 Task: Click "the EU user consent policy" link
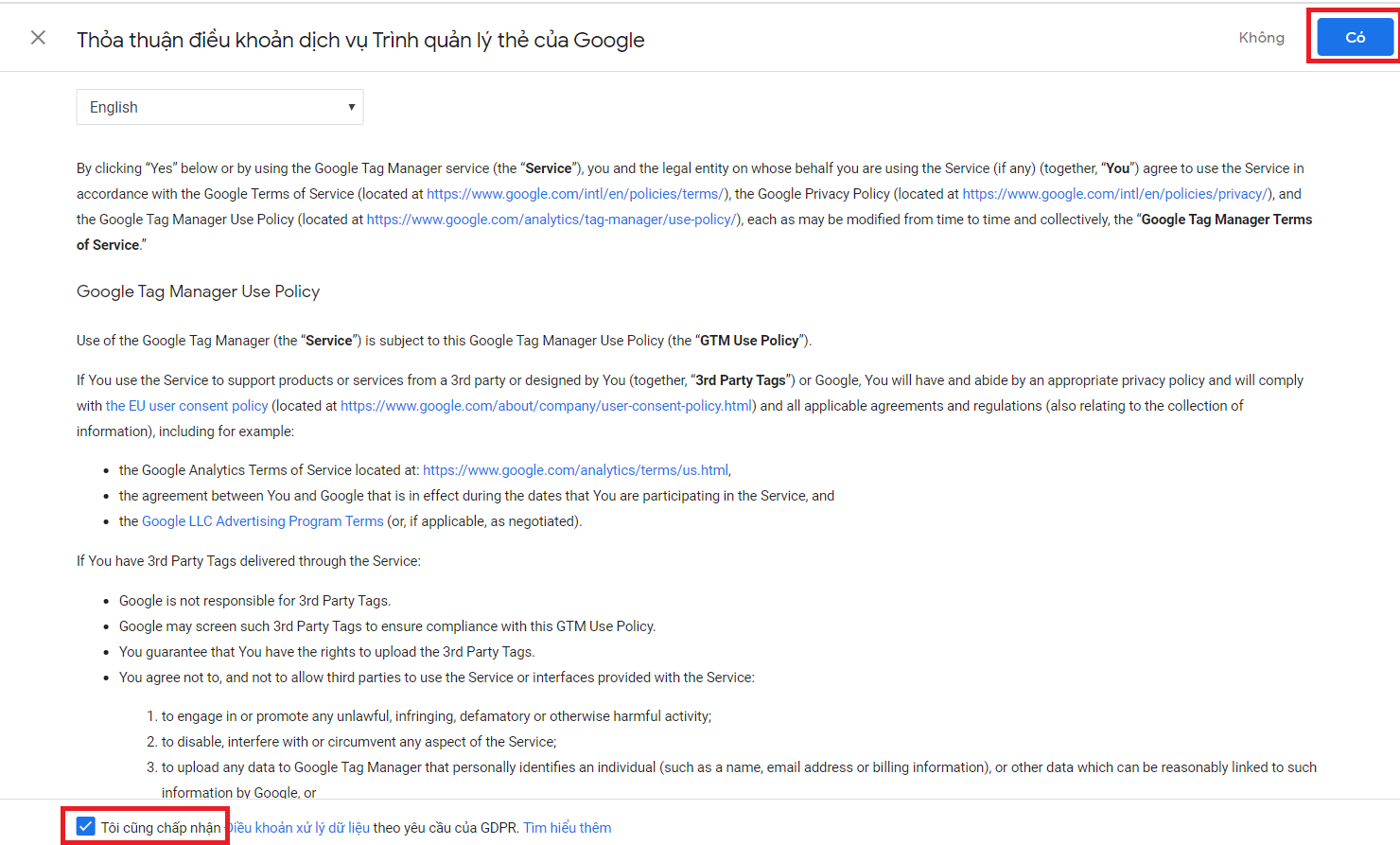[x=186, y=405]
